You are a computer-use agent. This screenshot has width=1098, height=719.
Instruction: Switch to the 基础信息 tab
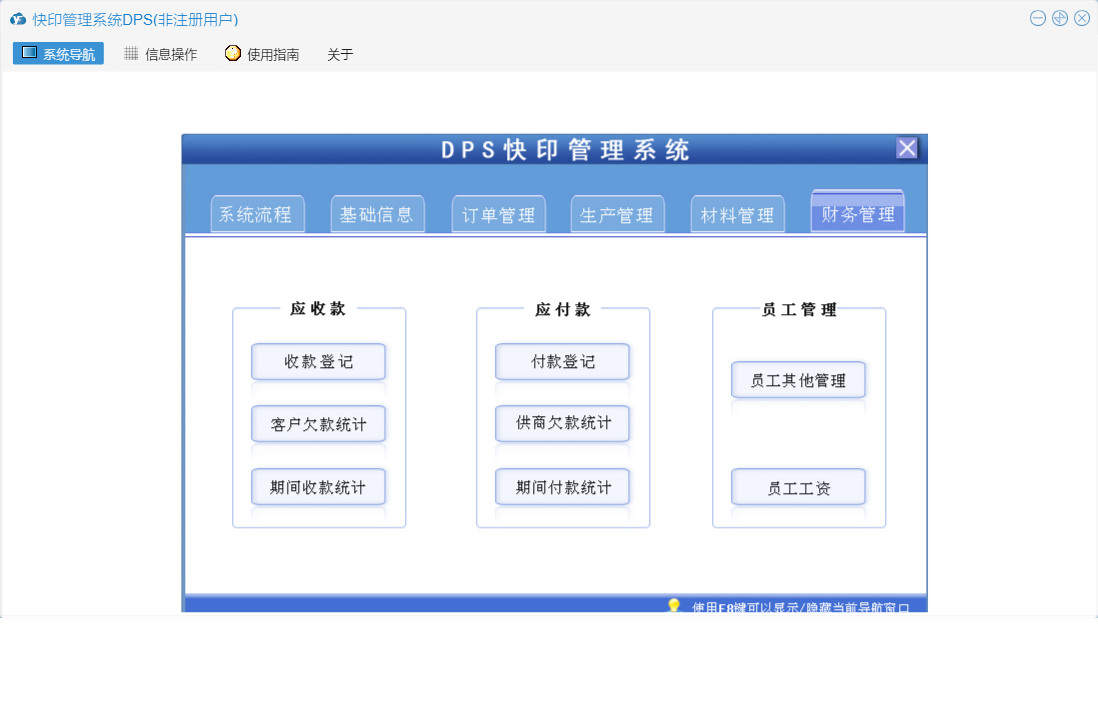click(x=377, y=214)
